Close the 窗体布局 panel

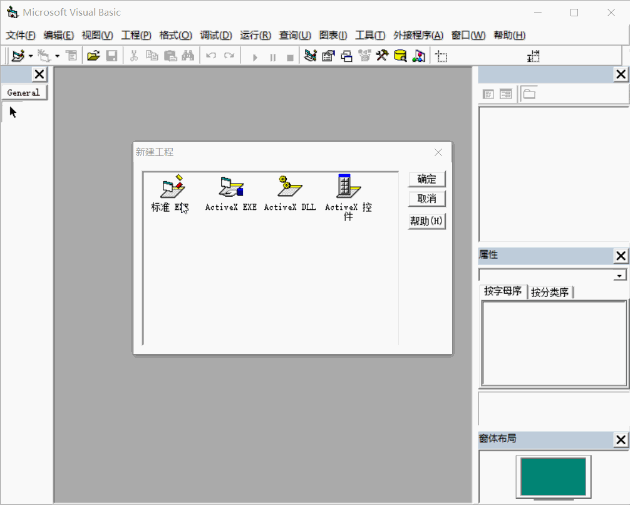click(x=621, y=440)
